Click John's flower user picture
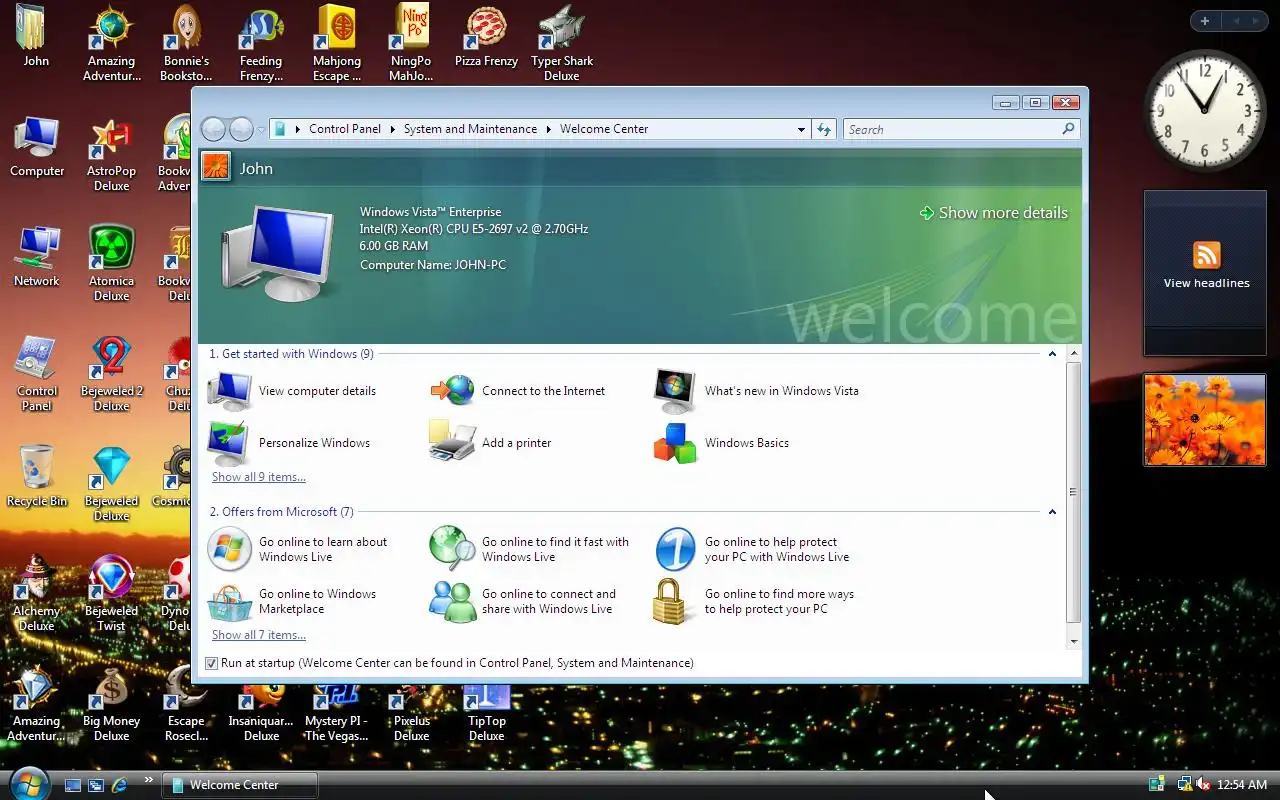The height and width of the screenshot is (800, 1280). tap(216, 167)
